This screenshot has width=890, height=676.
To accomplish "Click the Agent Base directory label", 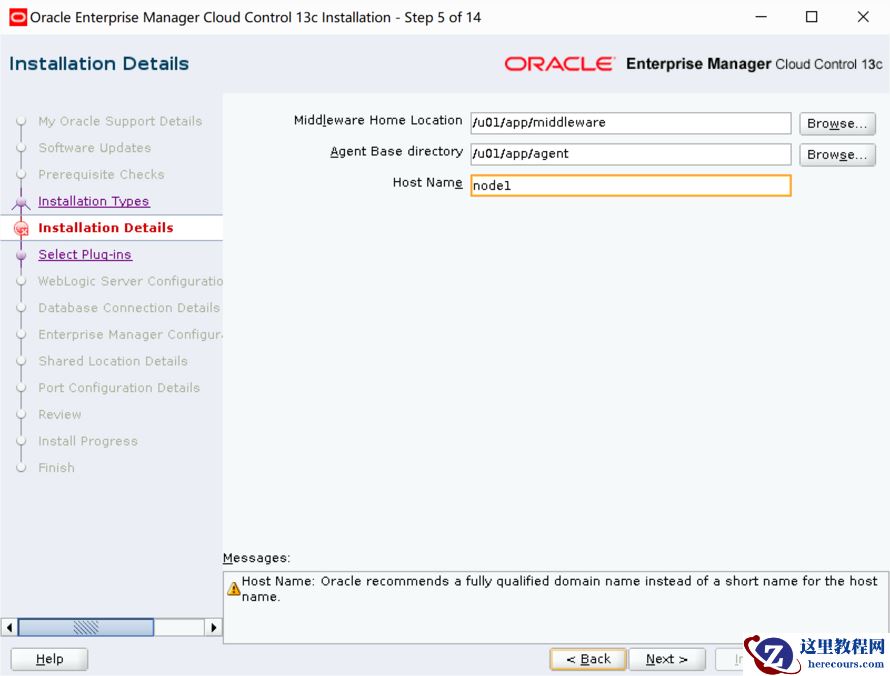I will point(396,152).
